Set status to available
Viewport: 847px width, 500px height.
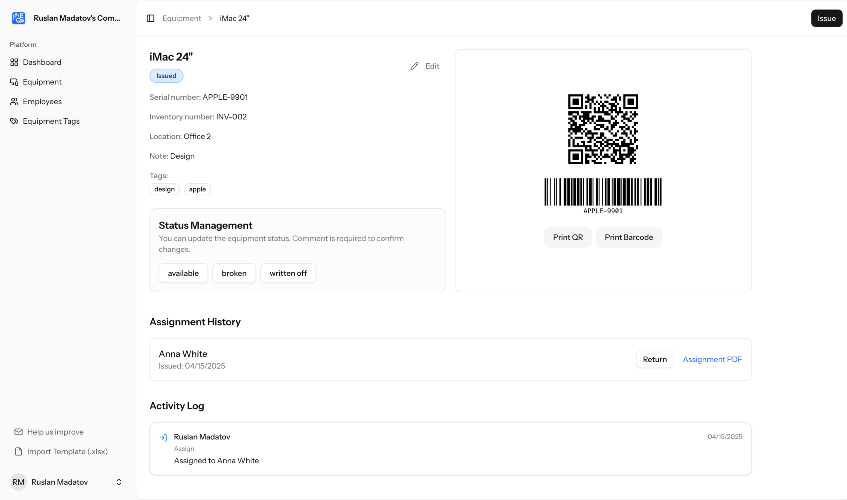click(x=183, y=273)
